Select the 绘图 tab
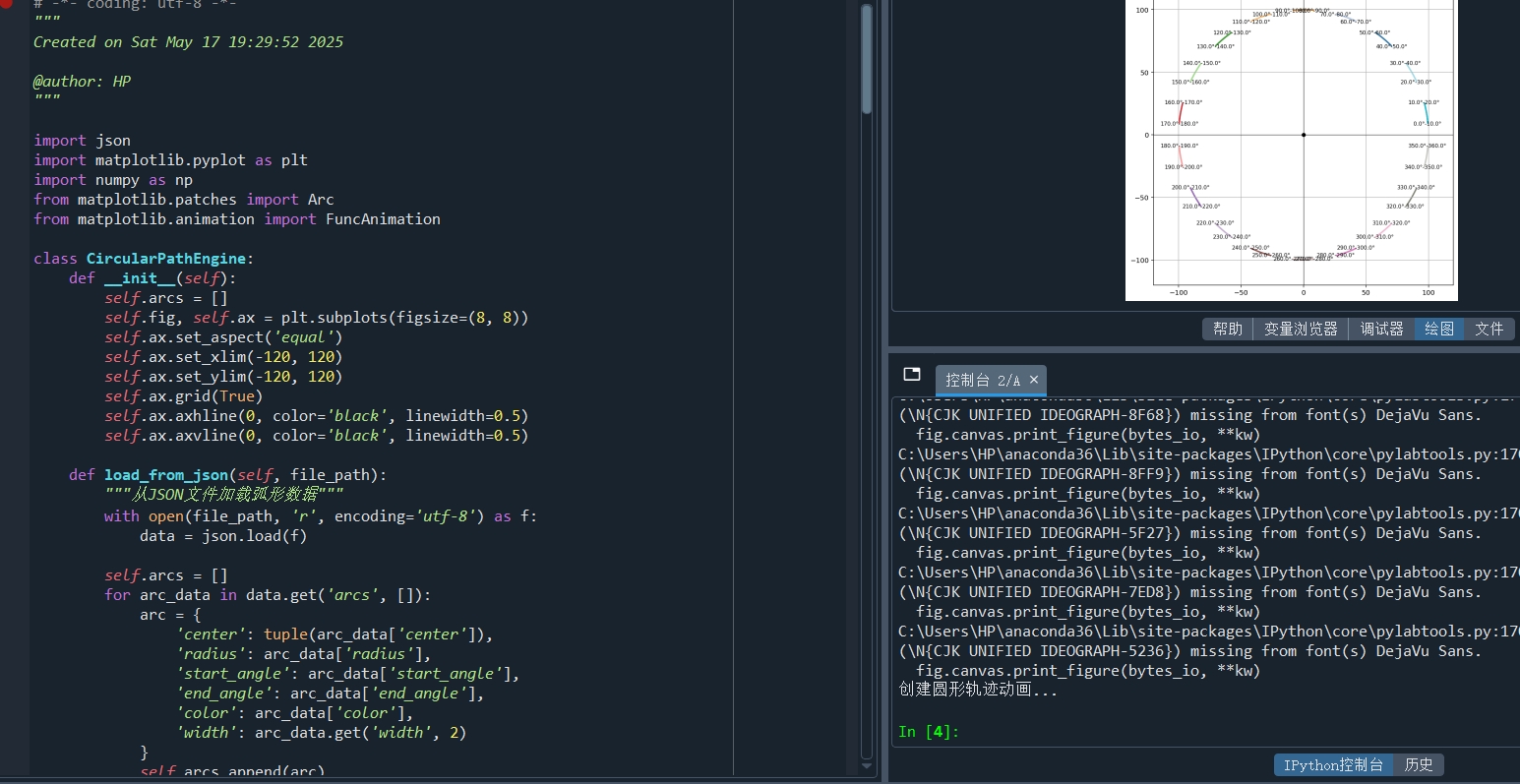 (1439, 330)
